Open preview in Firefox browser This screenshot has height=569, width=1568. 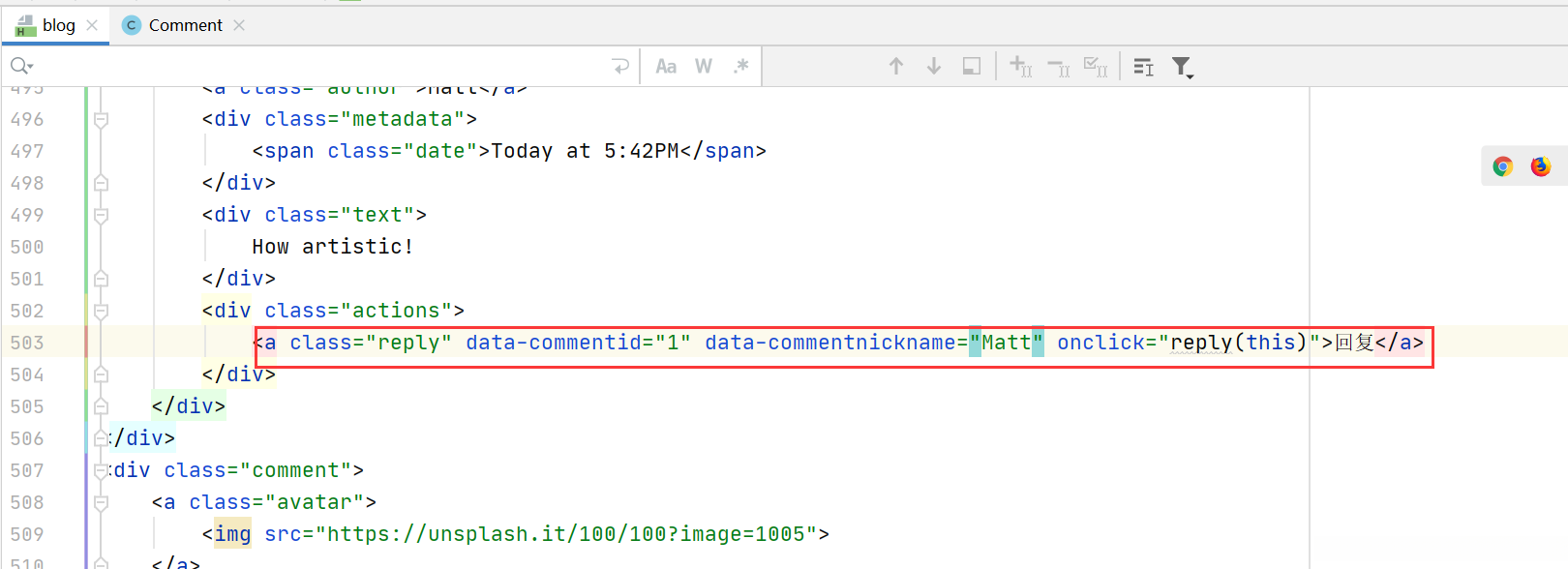pos(1541,166)
